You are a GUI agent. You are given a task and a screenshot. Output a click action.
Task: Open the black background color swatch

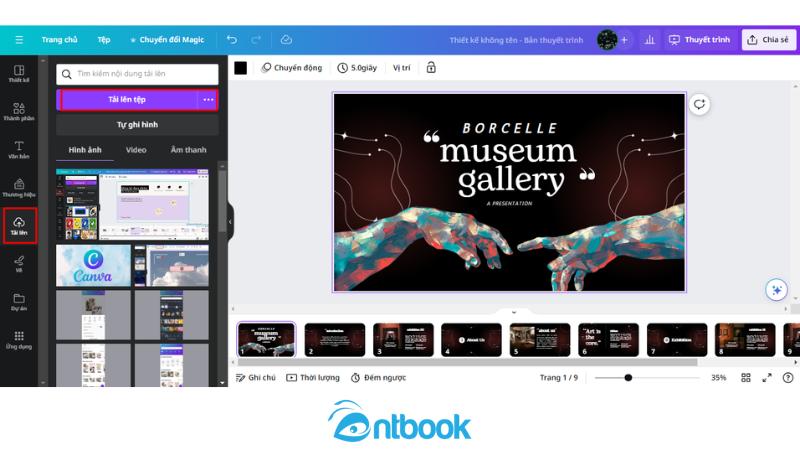click(240, 68)
